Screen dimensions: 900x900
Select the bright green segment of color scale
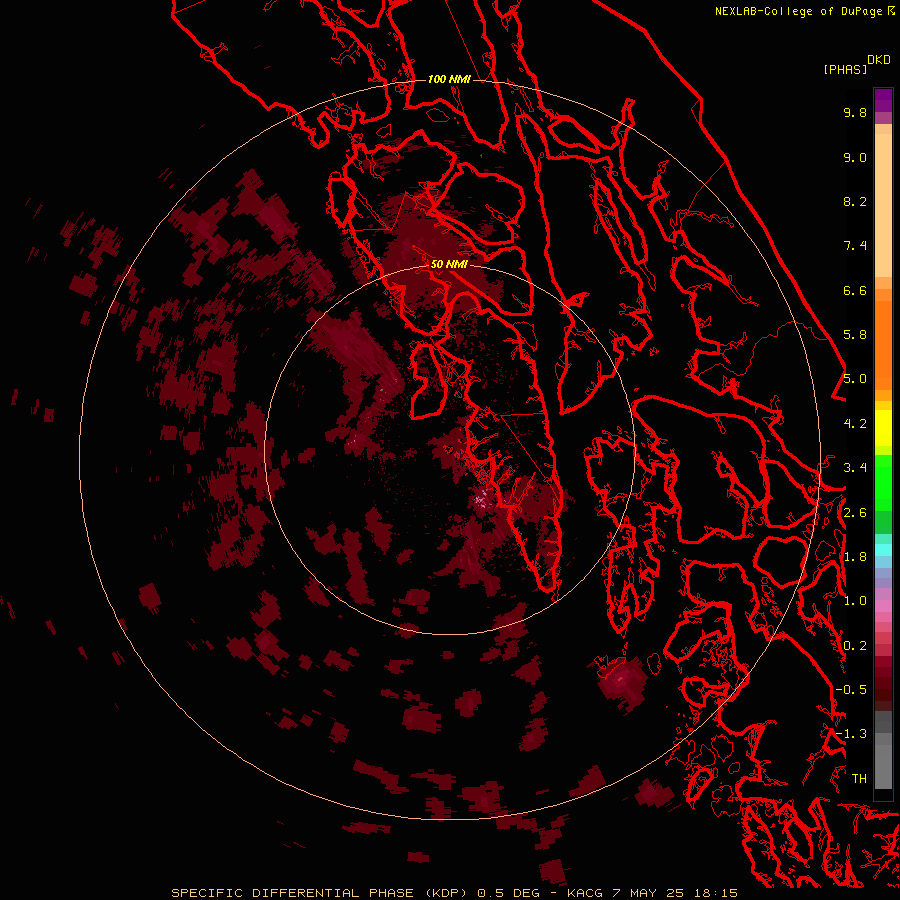point(883,483)
